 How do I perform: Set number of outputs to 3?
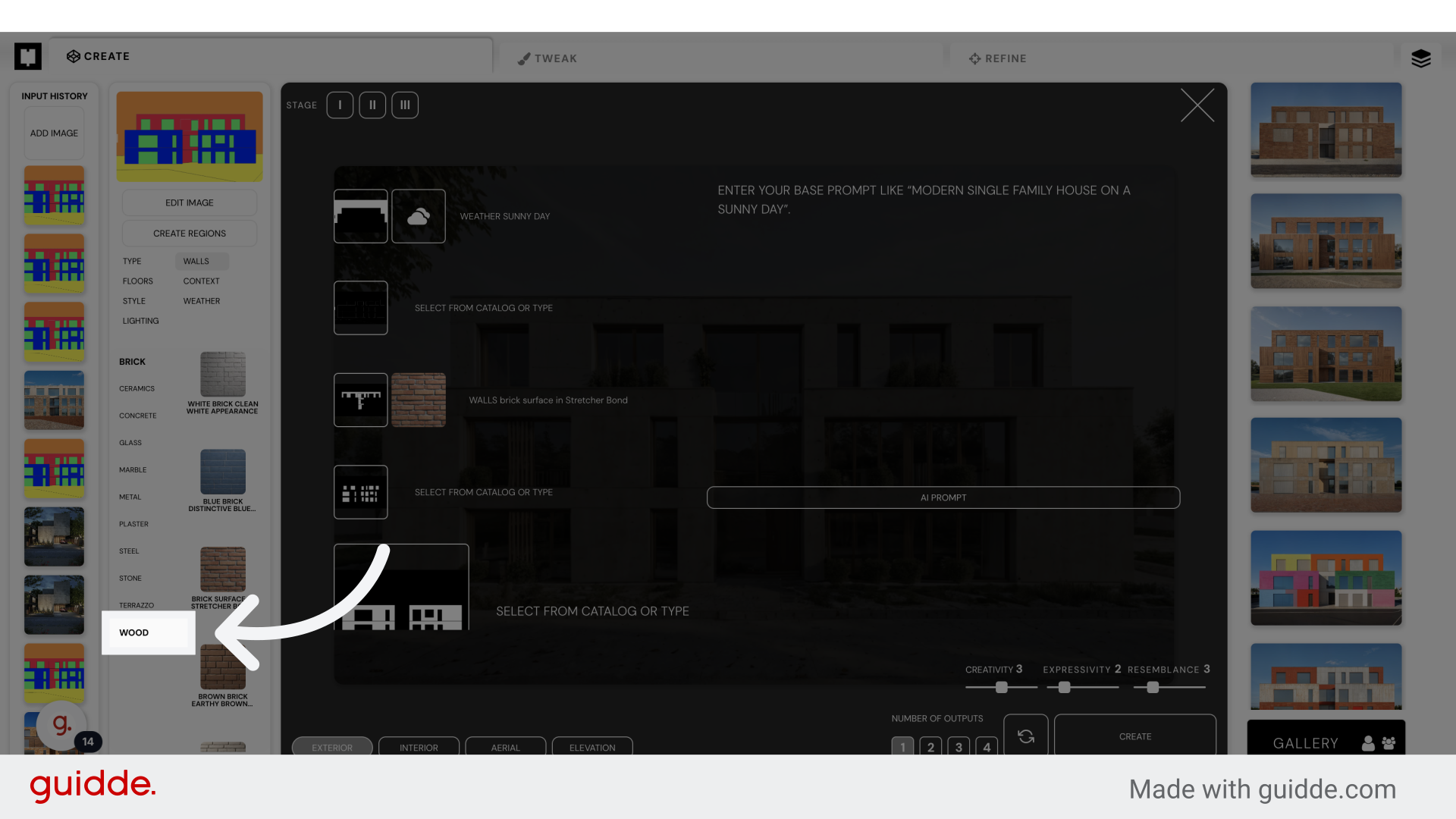click(959, 746)
